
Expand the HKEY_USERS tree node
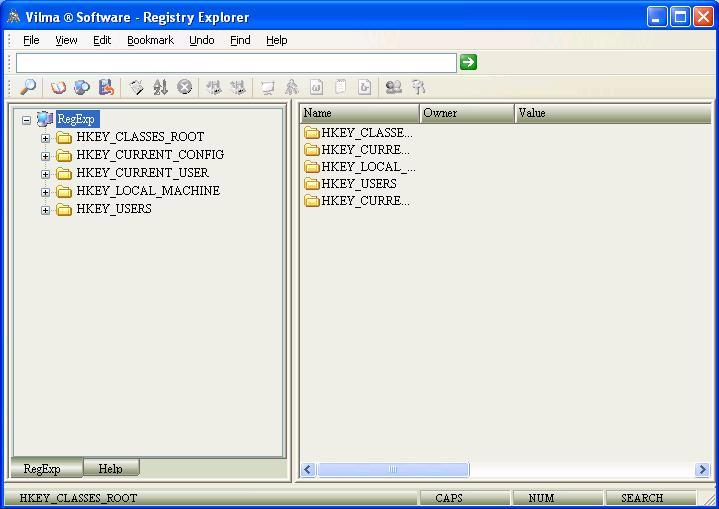[45, 210]
